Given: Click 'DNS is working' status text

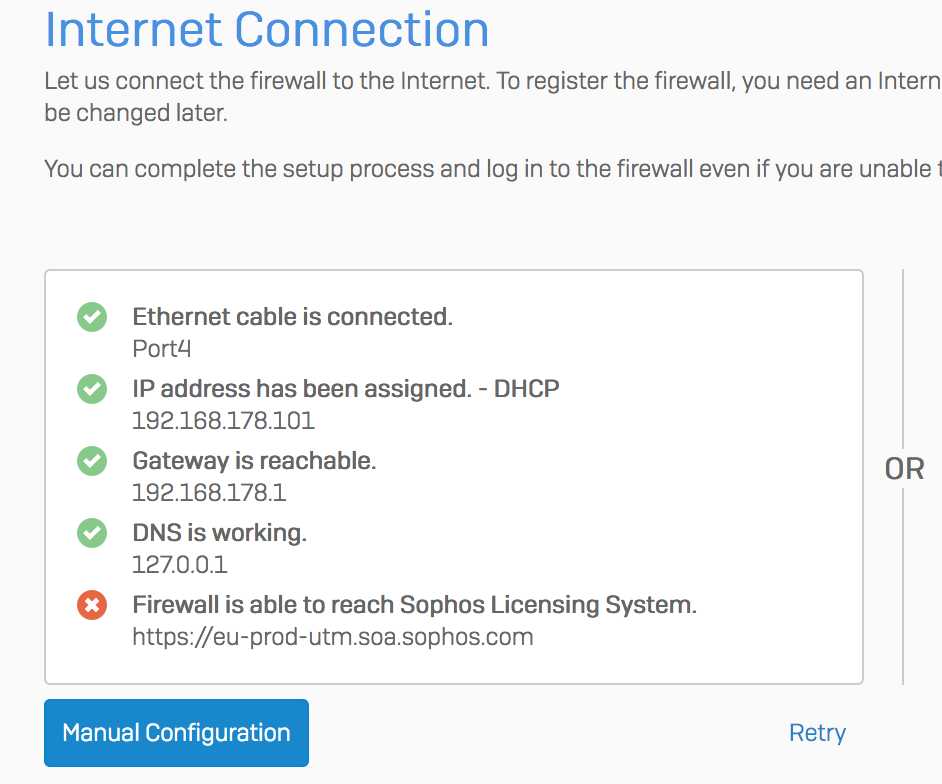Looking at the screenshot, I should 219,533.
